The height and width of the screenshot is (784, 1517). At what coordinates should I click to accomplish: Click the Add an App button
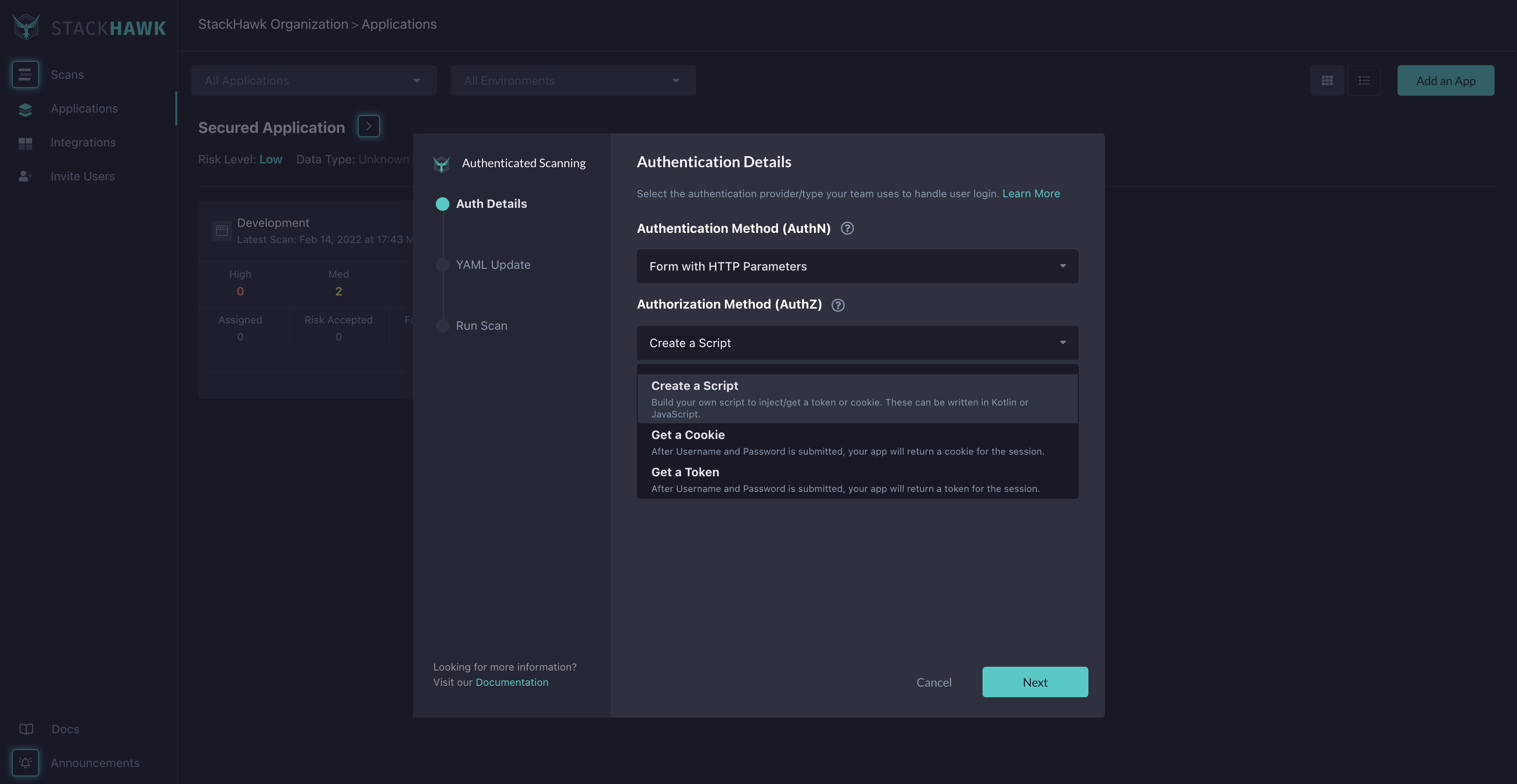click(1445, 80)
